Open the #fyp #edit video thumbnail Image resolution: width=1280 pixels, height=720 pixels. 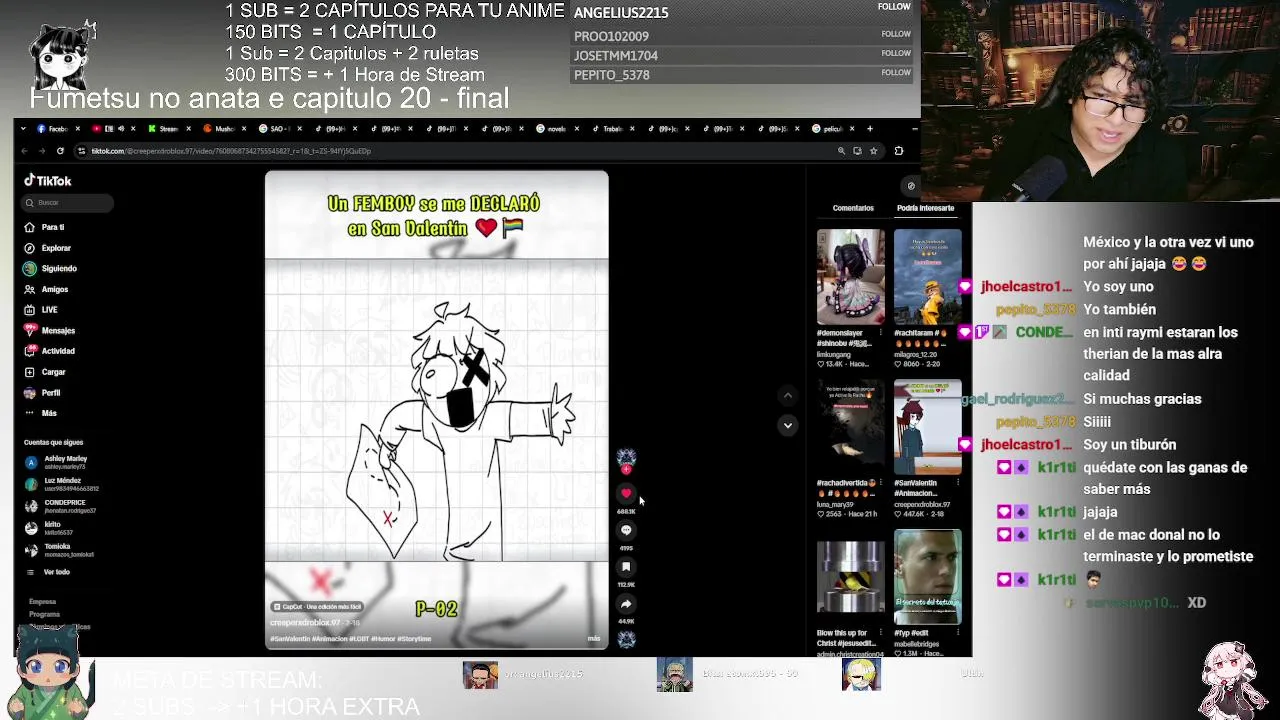pos(927,577)
